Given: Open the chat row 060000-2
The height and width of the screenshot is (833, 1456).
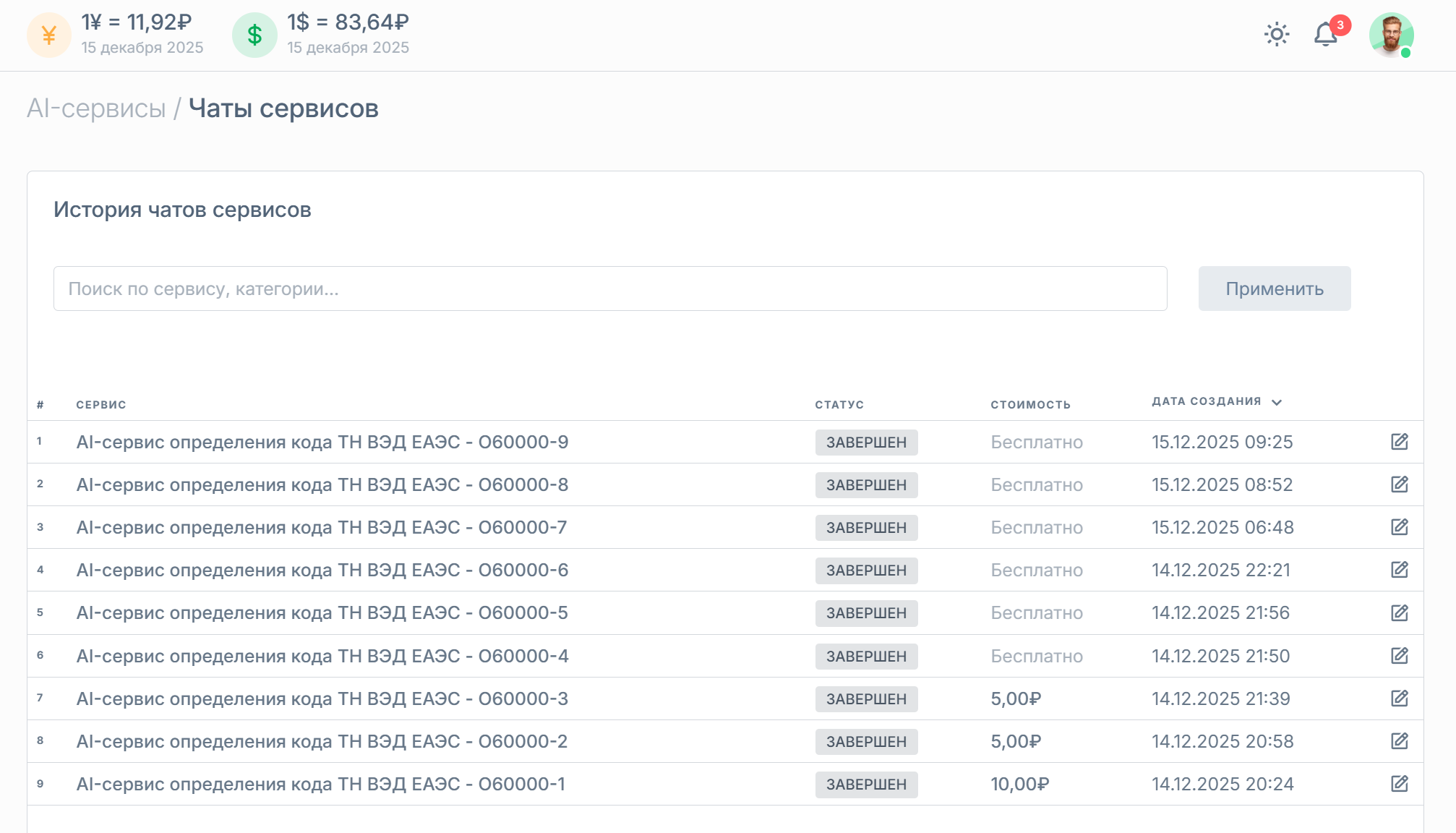Looking at the screenshot, I should click(322, 741).
